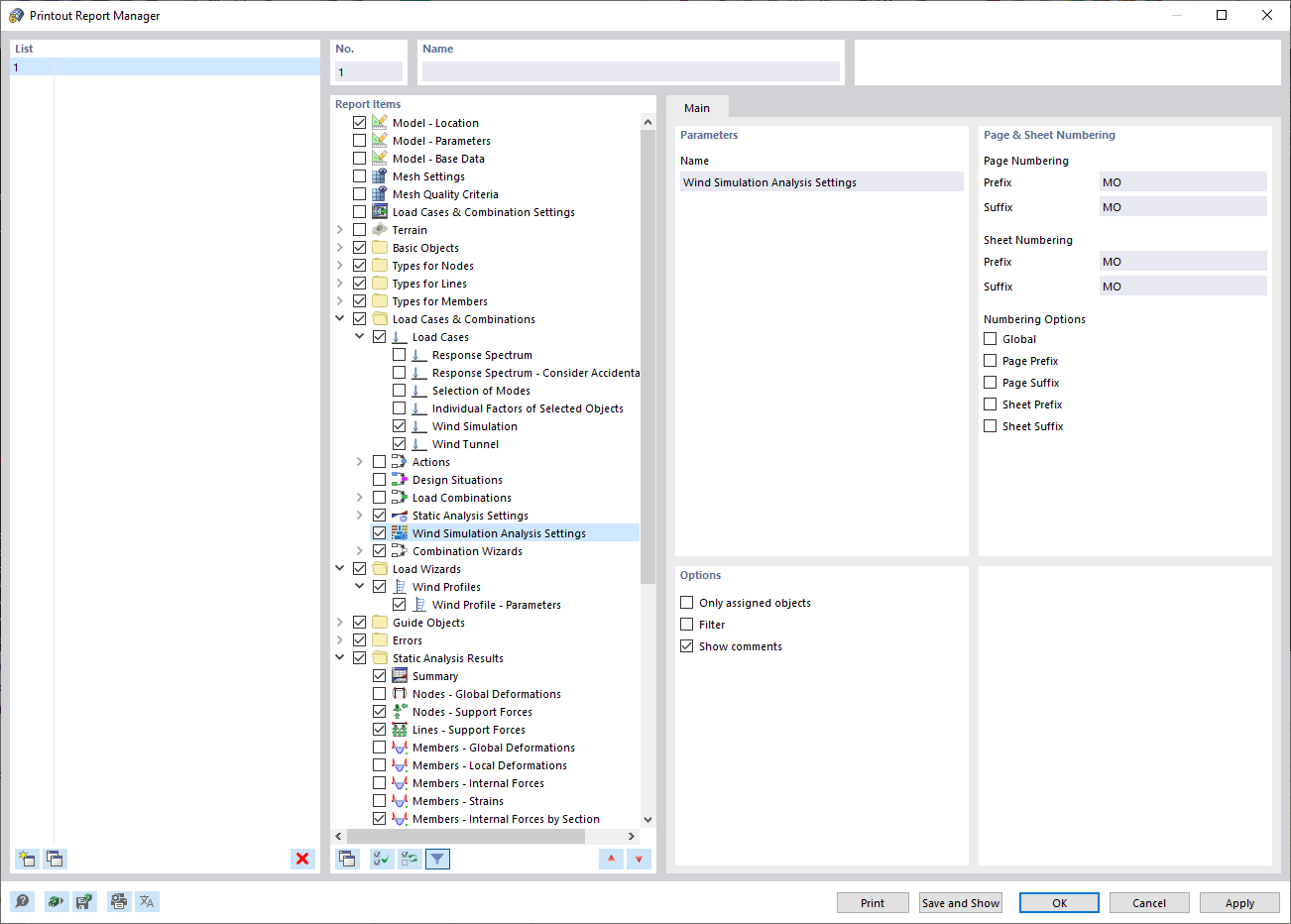The width and height of the screenshot is (1291, 924).
Task: Expand the Actions tree item
Action: [360, 461]
